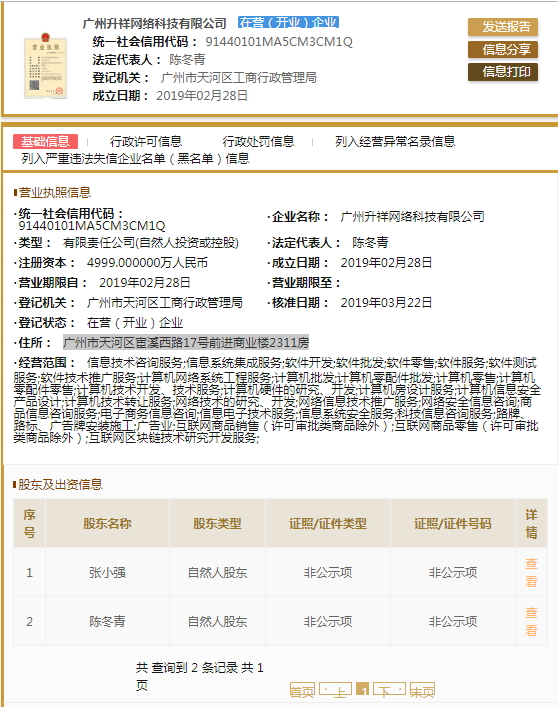Click the 信息打印 button
The image size is (558, 707).
[x=503, y=72]
